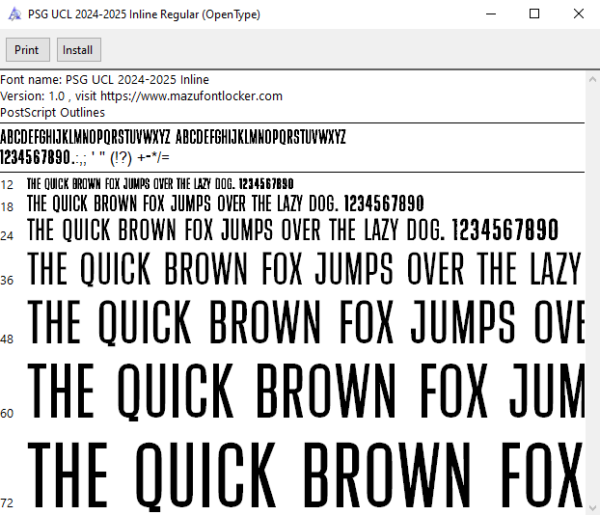Click the mazufontlocker.com URL text
The height and width of the screenshot is (515, 600).
(191, 96)
